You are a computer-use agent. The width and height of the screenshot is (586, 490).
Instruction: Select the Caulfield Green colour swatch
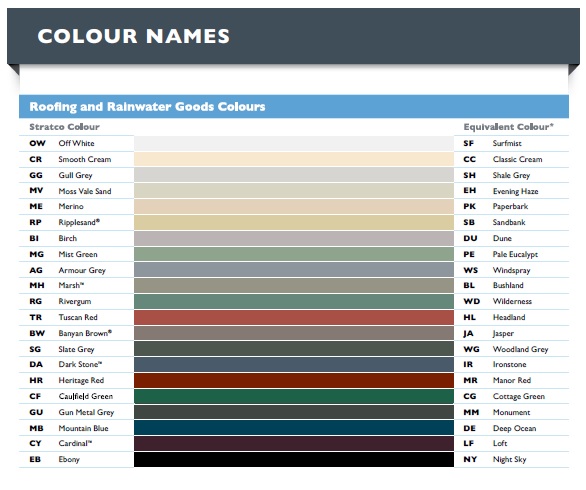click(294, 397)
